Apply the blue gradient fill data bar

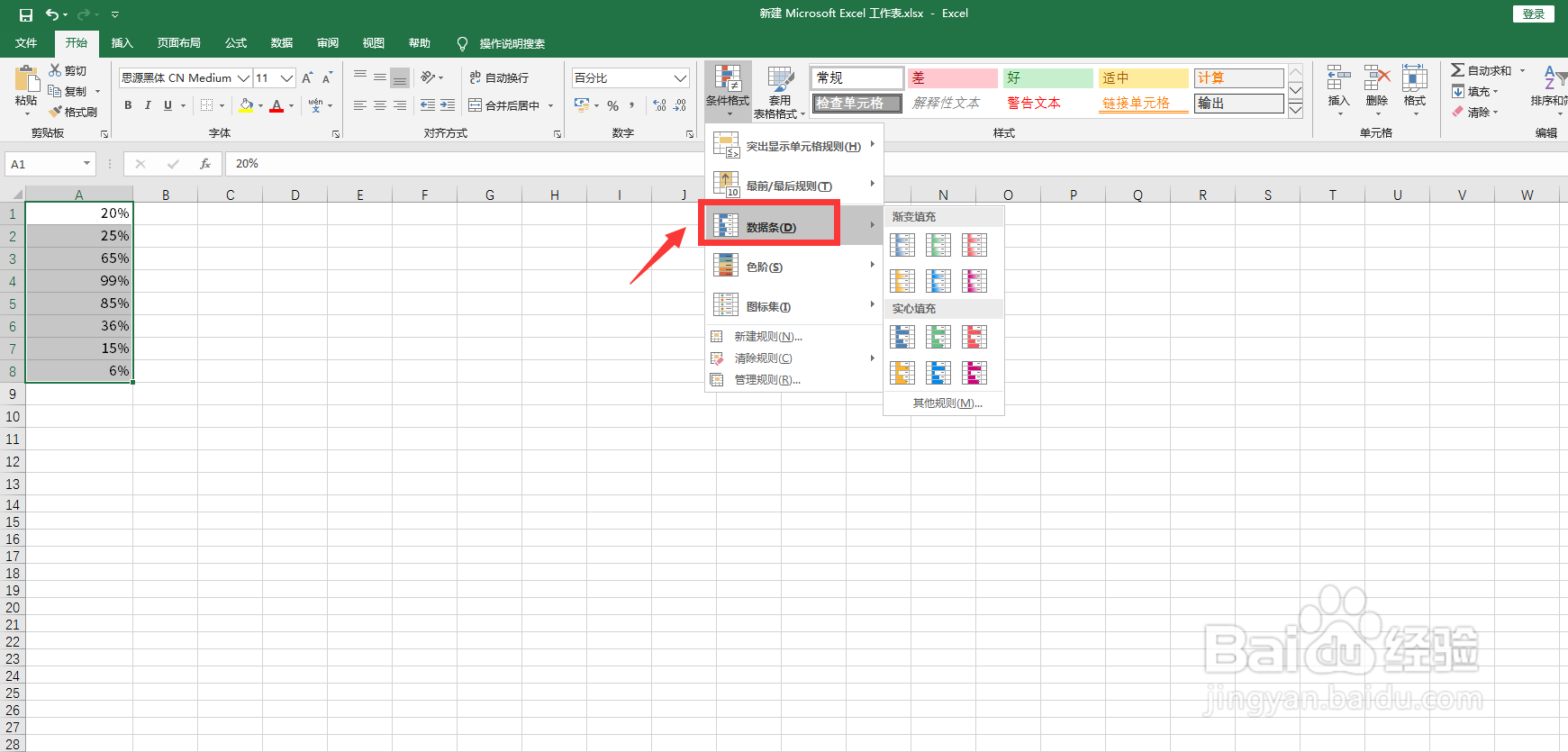[x=902, y=245]
